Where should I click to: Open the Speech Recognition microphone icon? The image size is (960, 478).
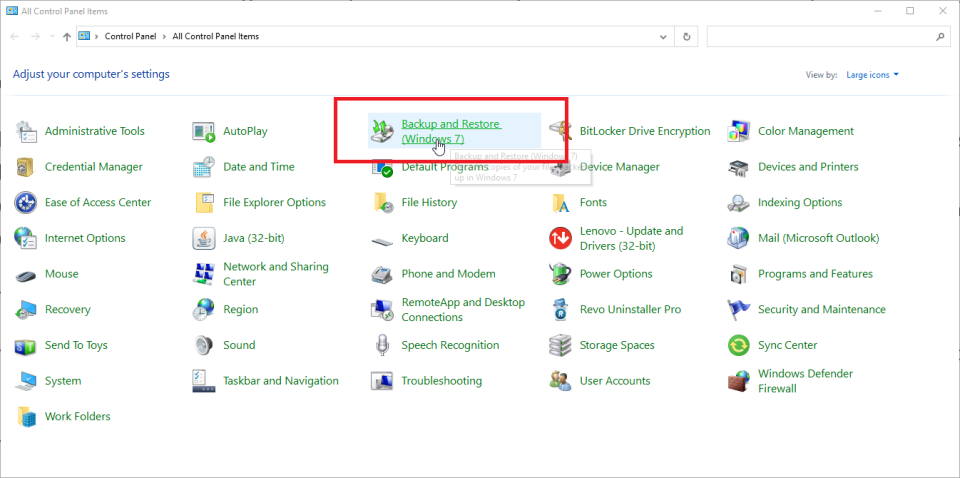(383, 345)
